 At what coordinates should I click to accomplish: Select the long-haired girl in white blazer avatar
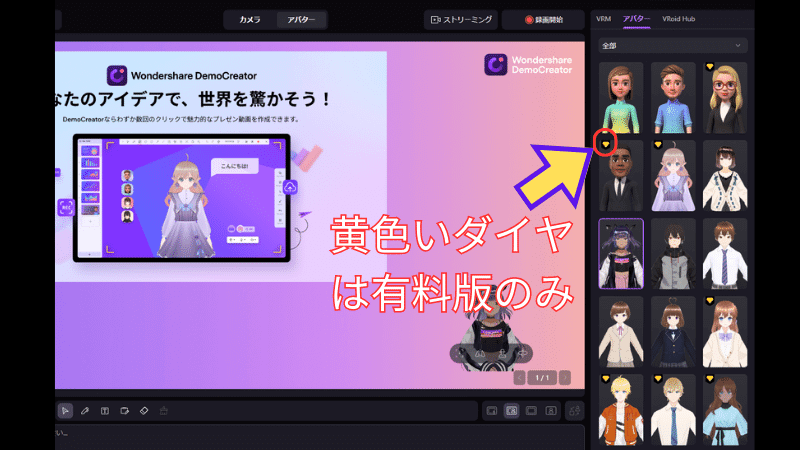coord(725,332)
